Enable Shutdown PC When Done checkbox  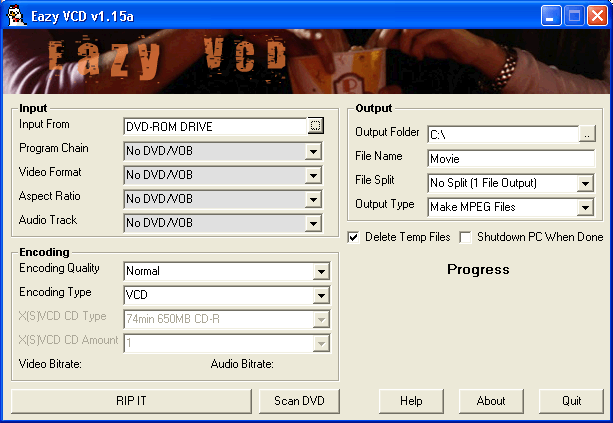coord(465,237)
